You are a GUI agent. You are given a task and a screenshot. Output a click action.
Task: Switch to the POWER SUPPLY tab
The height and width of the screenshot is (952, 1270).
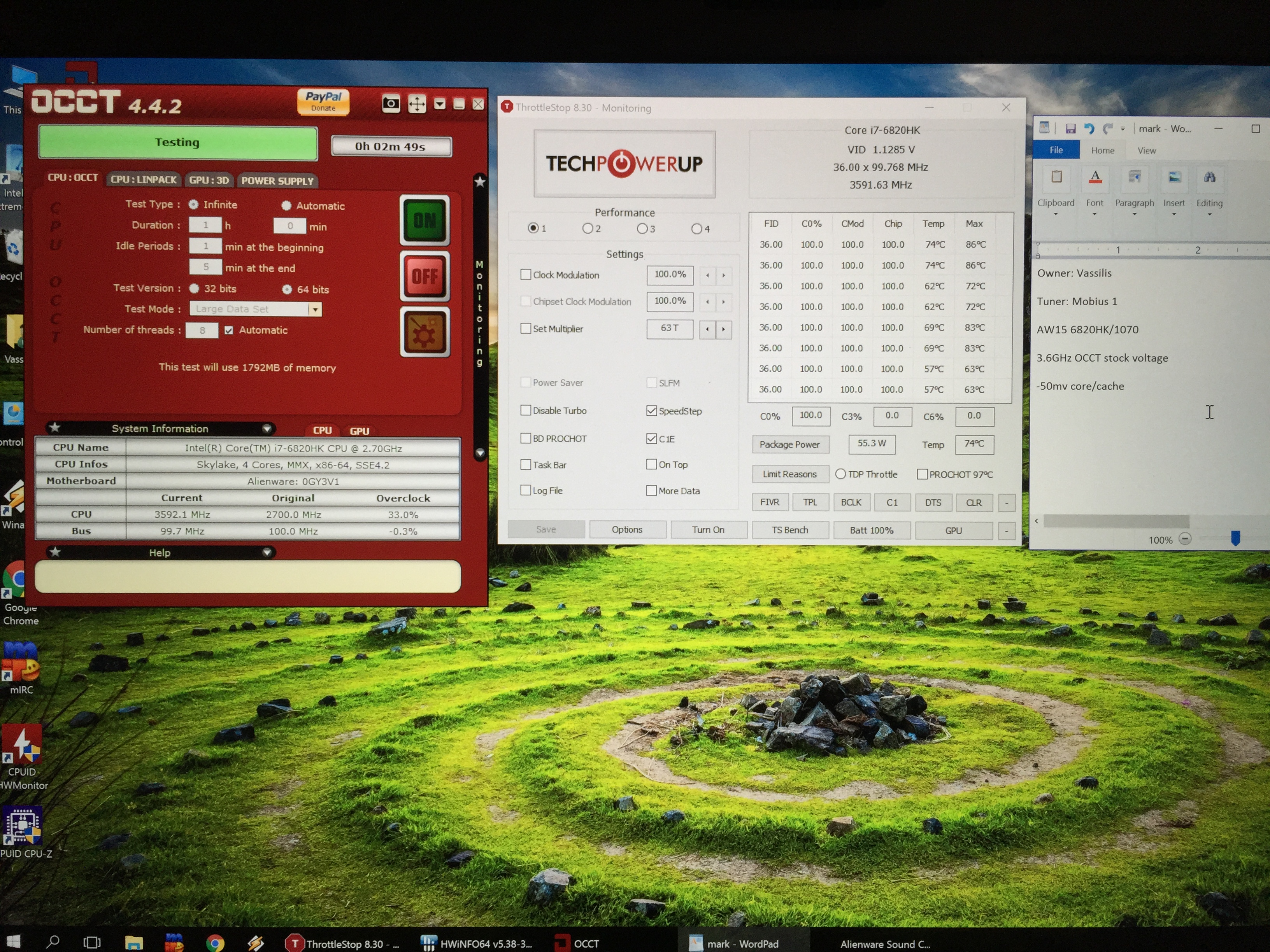pos(277,181)
